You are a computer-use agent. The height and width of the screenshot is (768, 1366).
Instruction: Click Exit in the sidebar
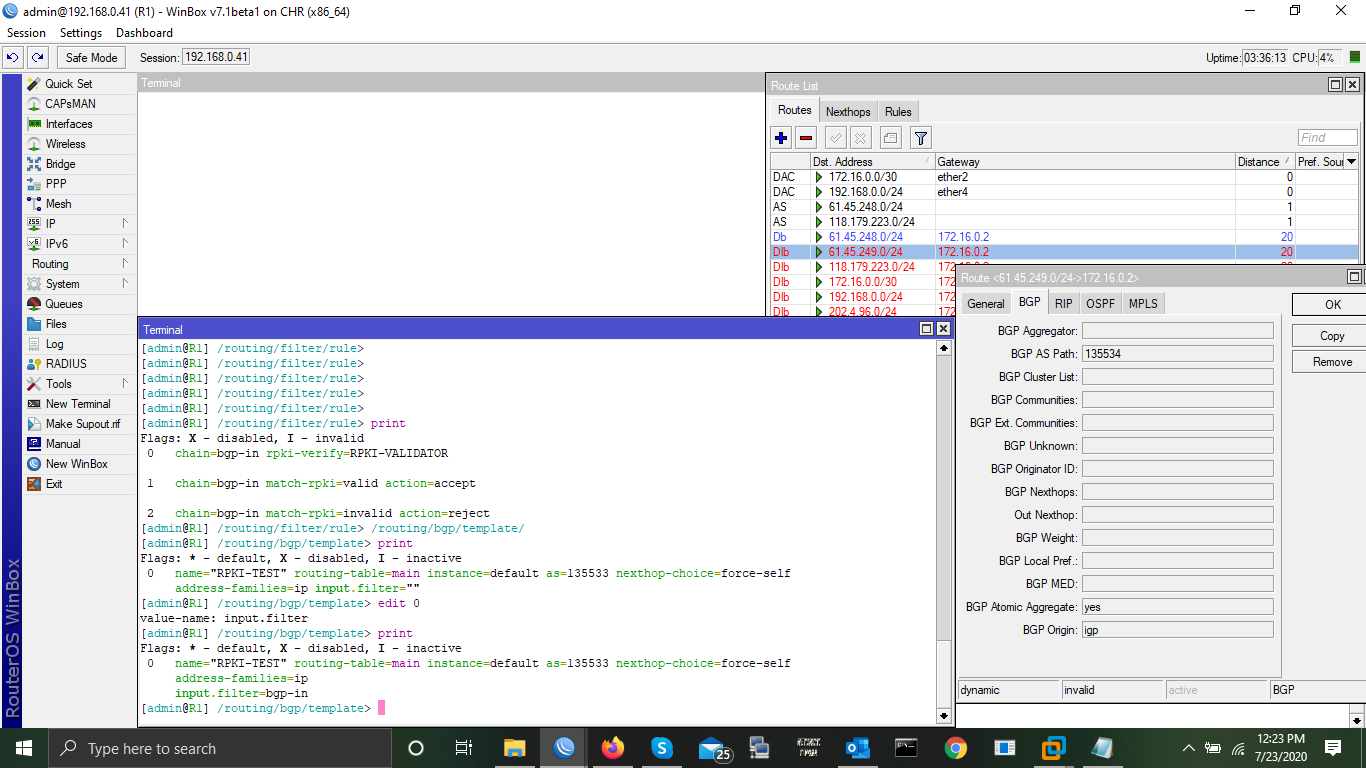[x=80, y=484]
